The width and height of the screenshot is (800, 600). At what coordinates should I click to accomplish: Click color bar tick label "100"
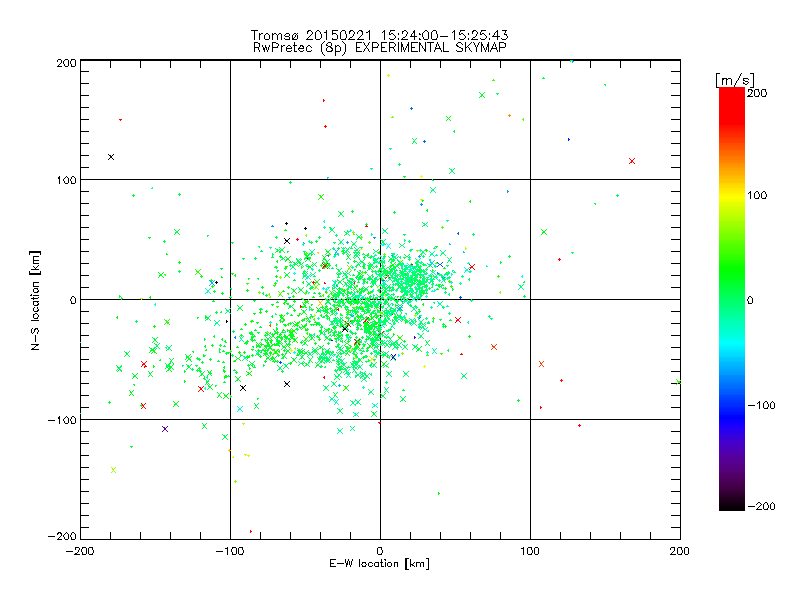coord(757,195)
